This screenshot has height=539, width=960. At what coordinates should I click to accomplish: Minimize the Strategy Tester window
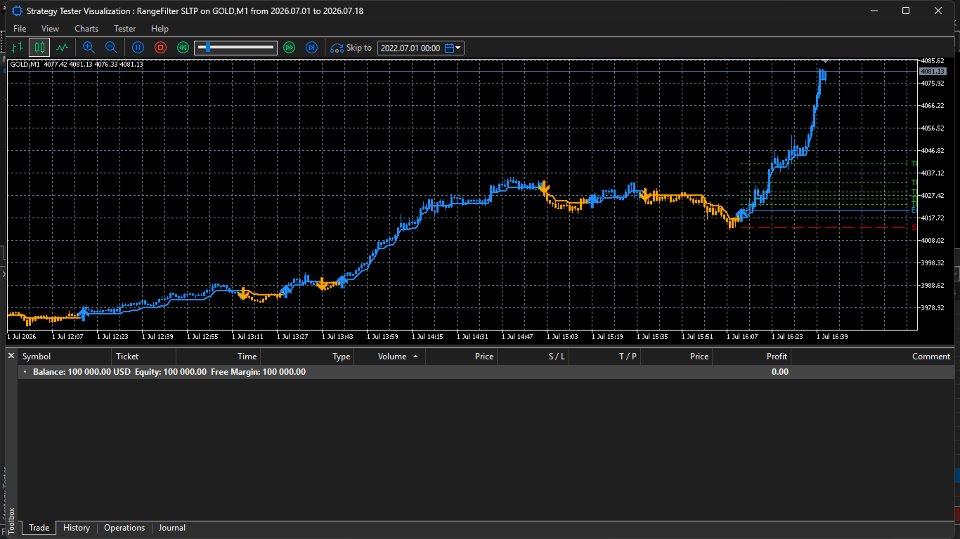pos(874,10)
